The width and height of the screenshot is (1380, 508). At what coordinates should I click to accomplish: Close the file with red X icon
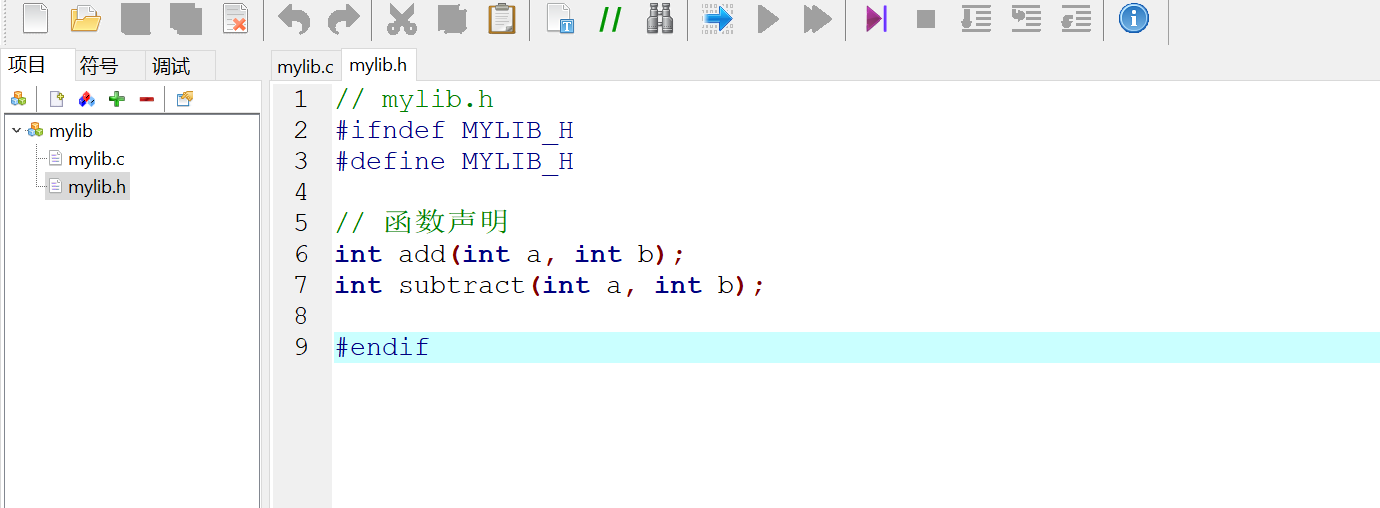235,18
